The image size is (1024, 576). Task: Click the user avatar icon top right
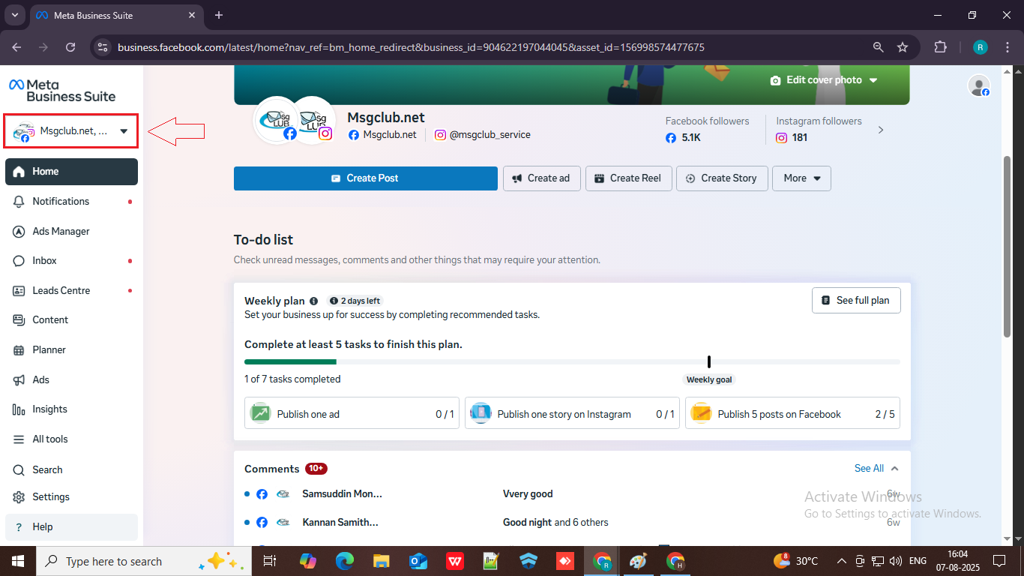[979, 86]
